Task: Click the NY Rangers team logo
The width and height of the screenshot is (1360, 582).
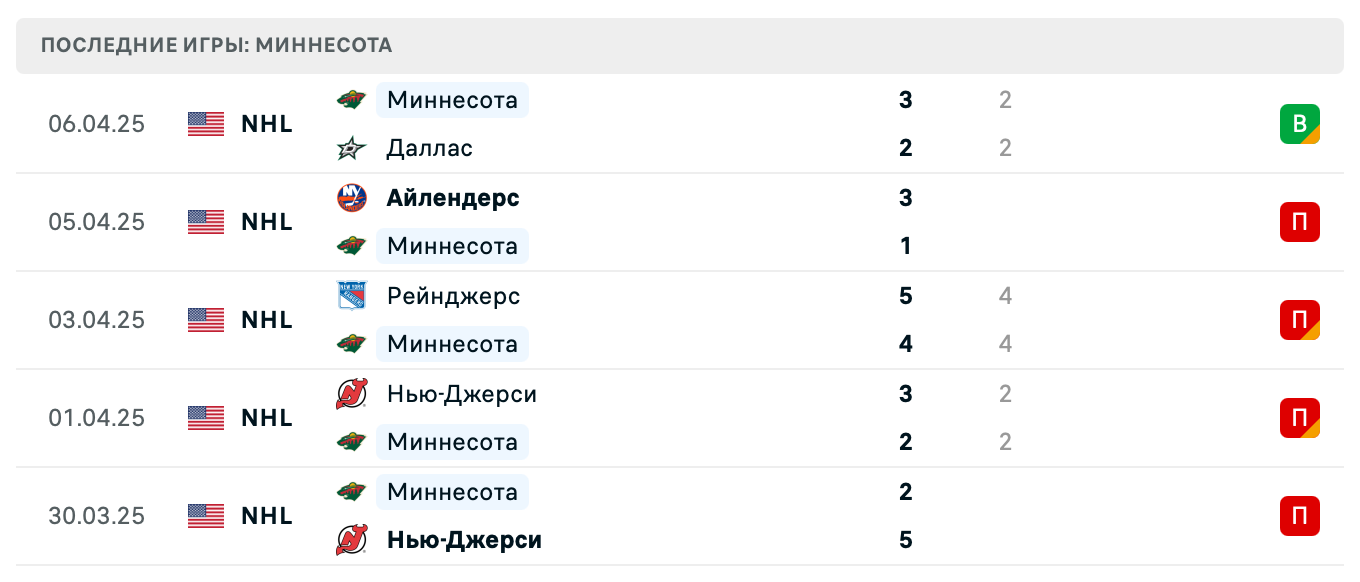Action: (x=352, y=296)
